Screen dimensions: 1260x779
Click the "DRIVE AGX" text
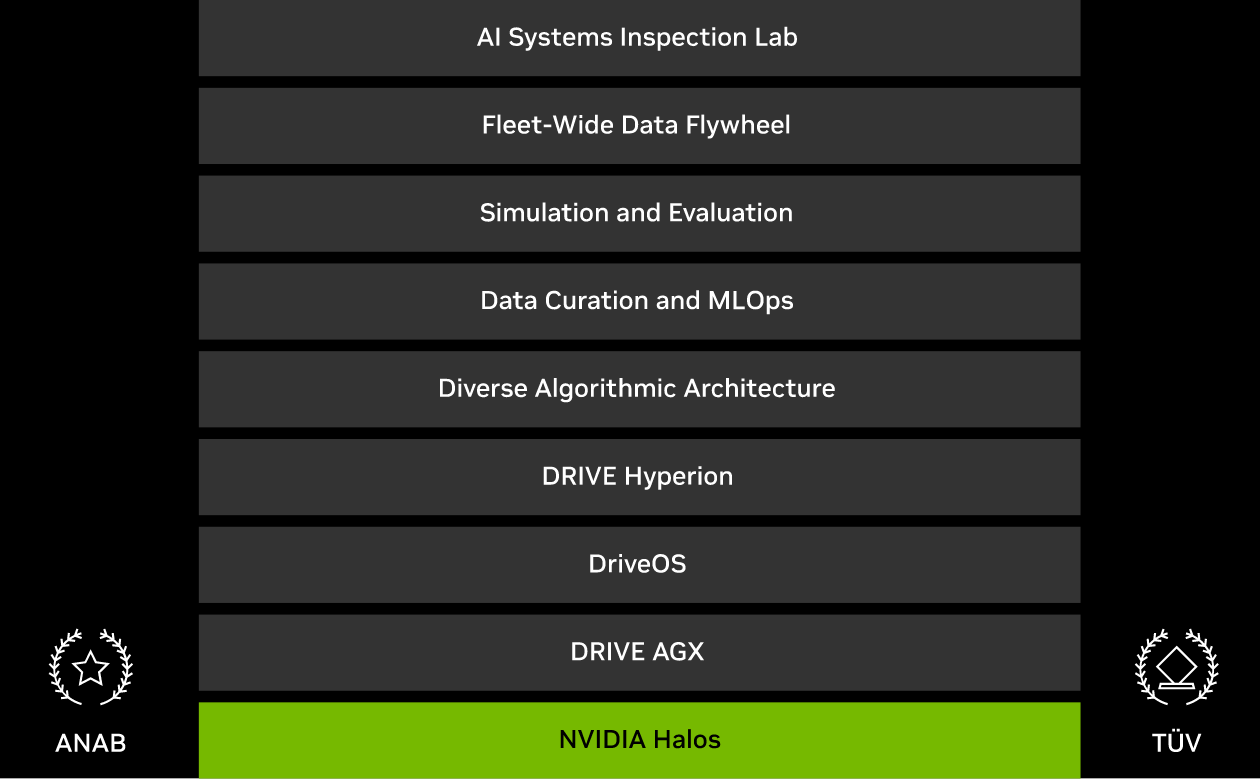tap(637, 652)
